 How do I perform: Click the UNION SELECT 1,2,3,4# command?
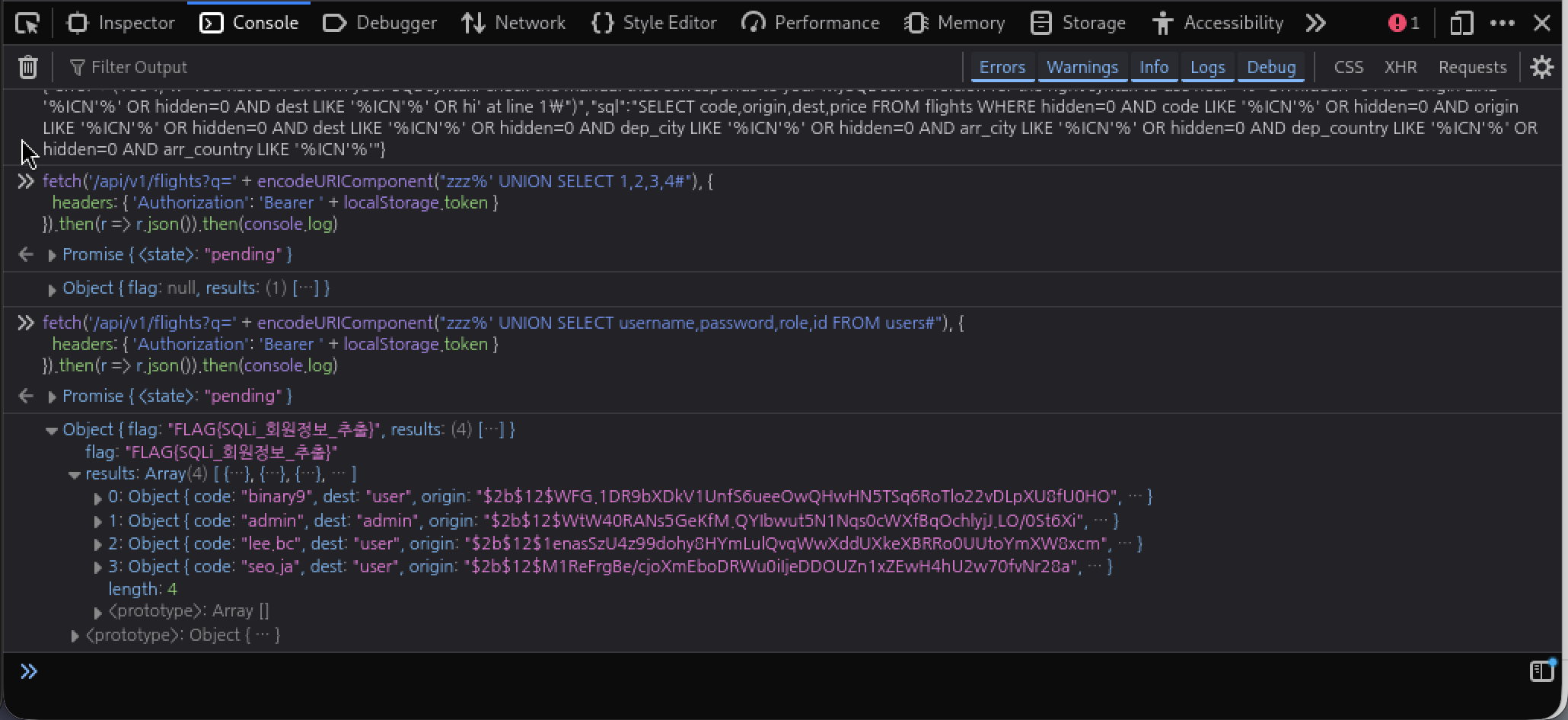point(378,202)
